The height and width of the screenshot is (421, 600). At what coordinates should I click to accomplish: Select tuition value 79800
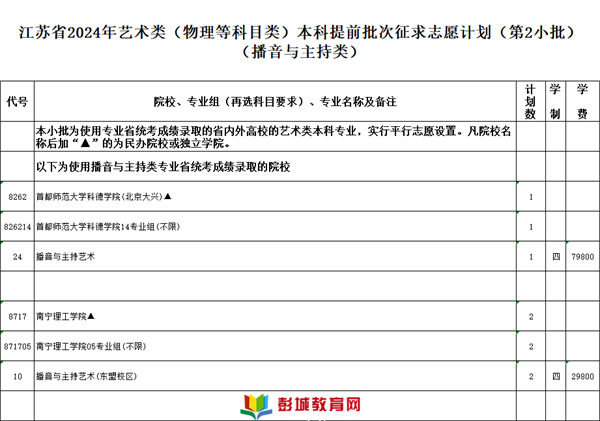(582, 257)
